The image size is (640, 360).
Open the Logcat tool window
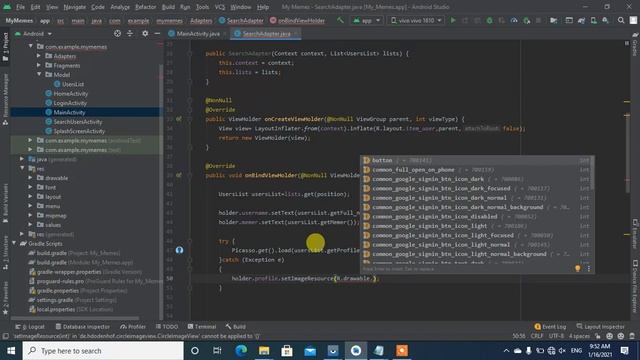coord(30,327)
